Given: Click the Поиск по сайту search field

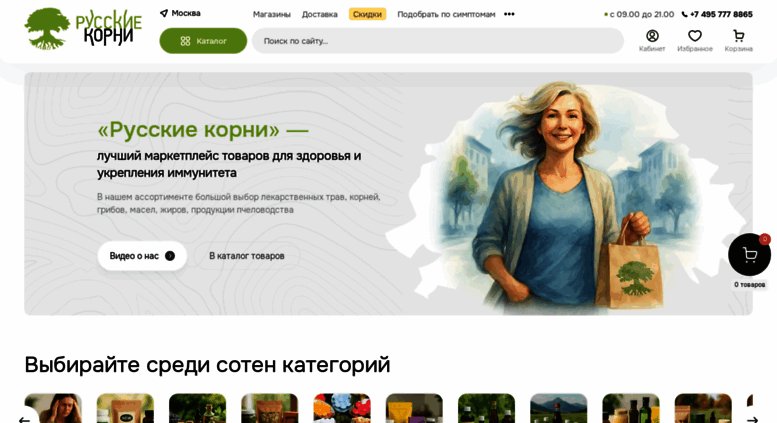Looking at the screenshot, I should point(438,41).
